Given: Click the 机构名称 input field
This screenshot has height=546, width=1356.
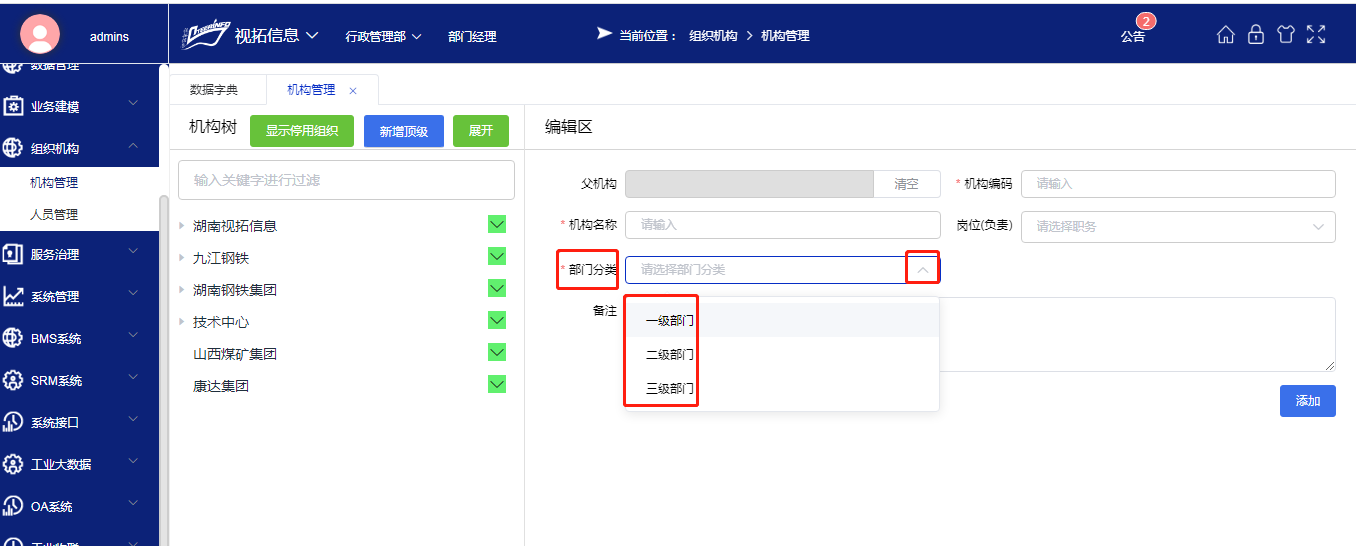Looking at the screenshot, I should (x=783, y=225).
